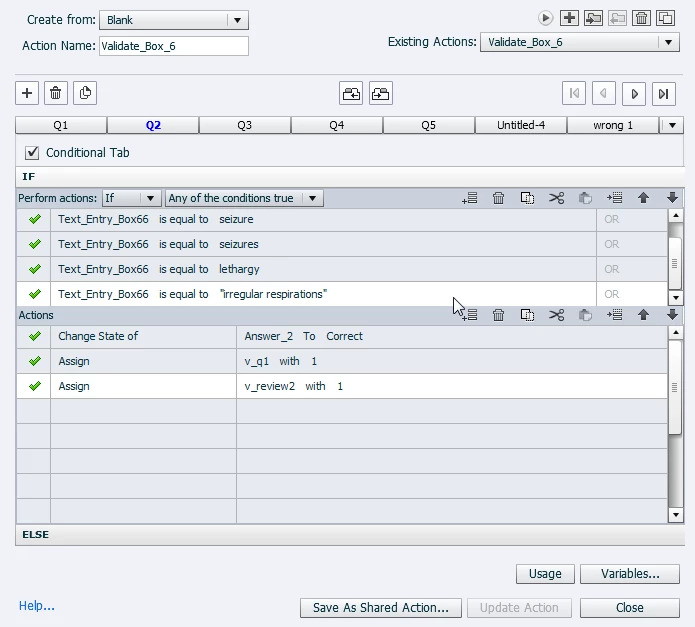The width and height of the screenshot is (695, 627).
Task: Delete the selected condition in the IF toolbar
Action: click(x=498, y=198)
